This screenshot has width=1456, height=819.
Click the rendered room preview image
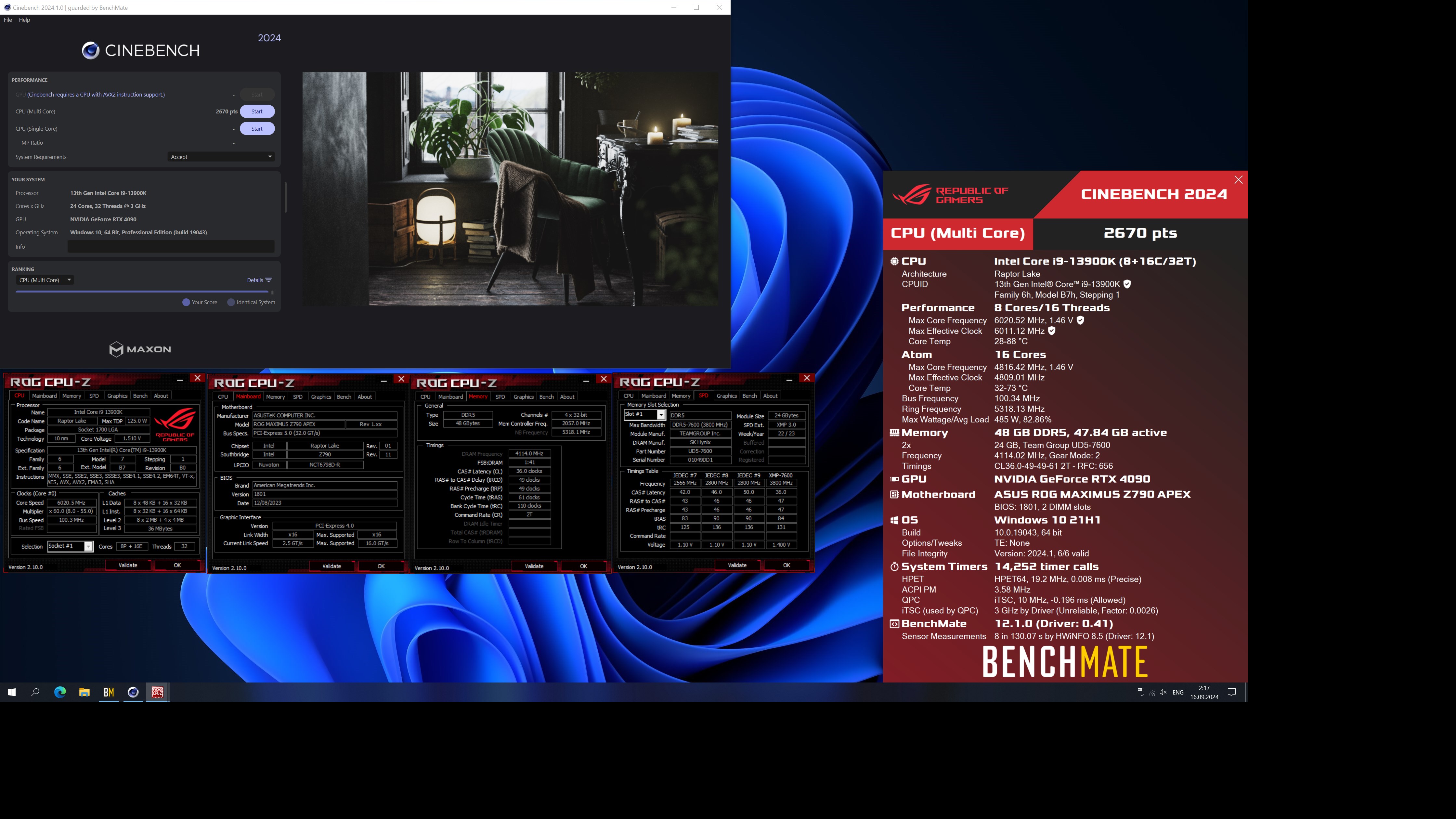[510, 189]
